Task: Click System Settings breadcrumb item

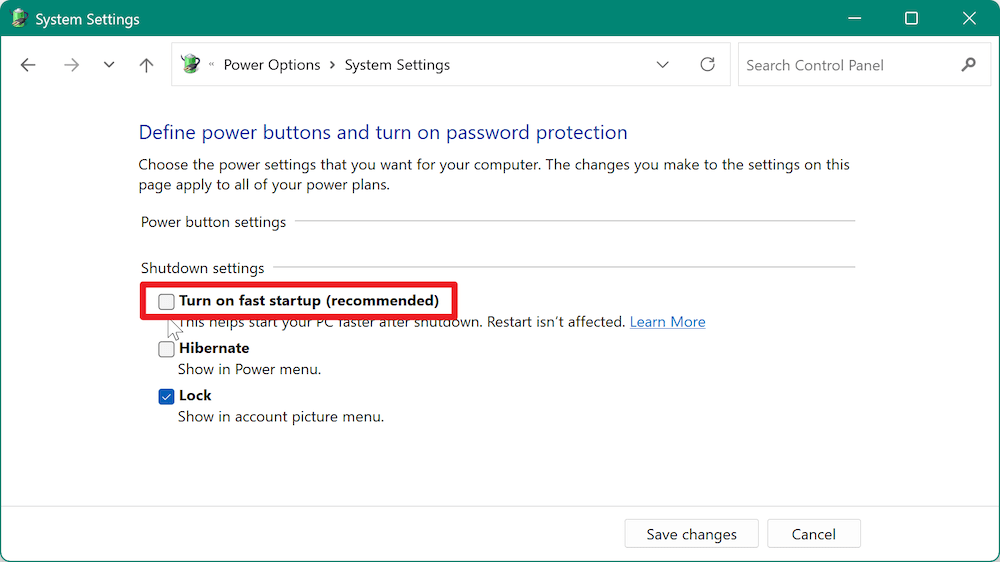Action: 397,65
